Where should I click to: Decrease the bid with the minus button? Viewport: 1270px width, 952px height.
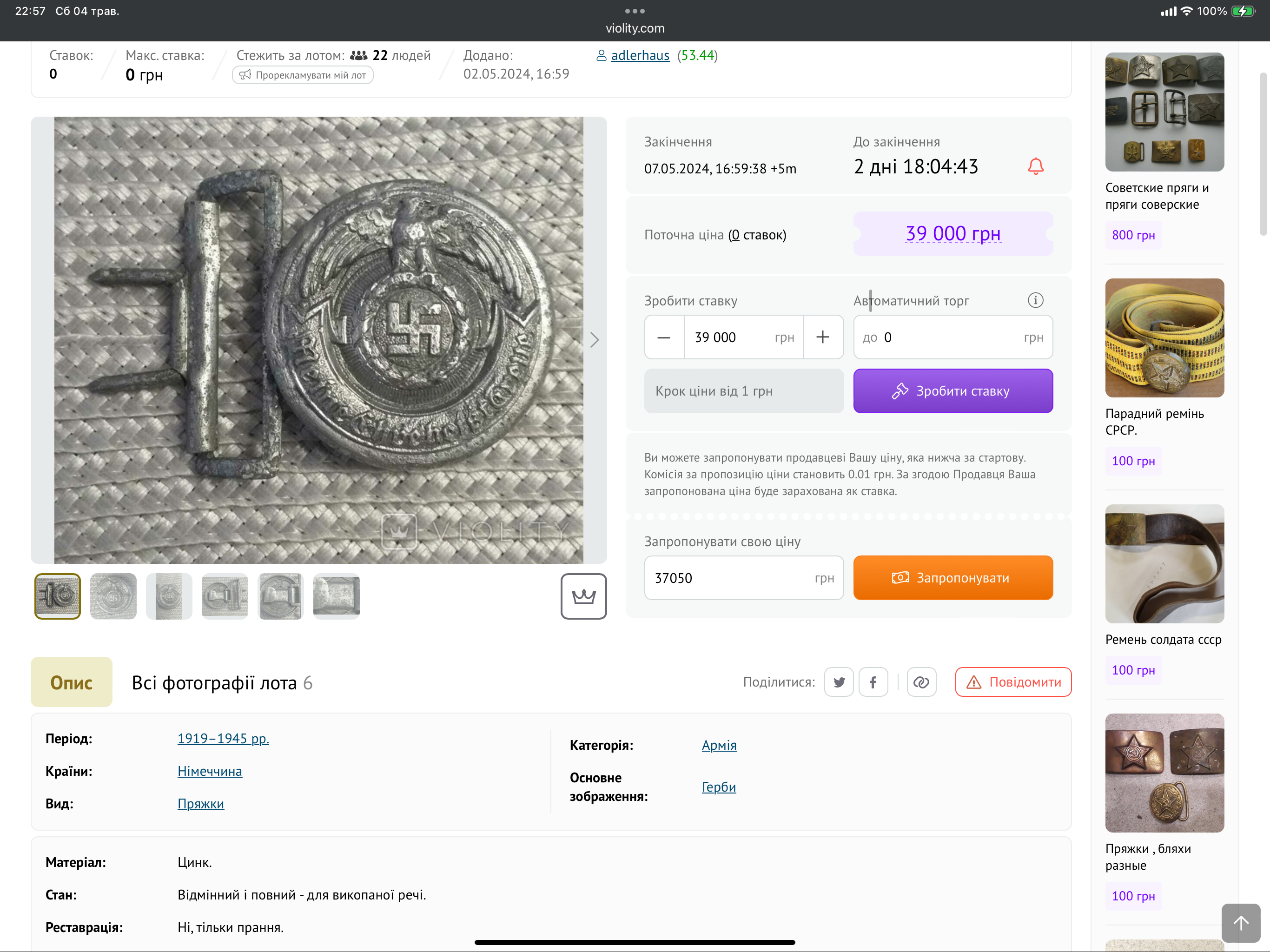664,337
